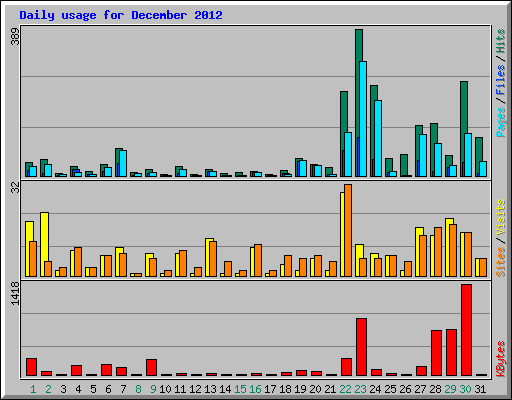Click the green hits bar for day 26
The image size is (512, 400).
pyautogui.click(x=404, y=165)
